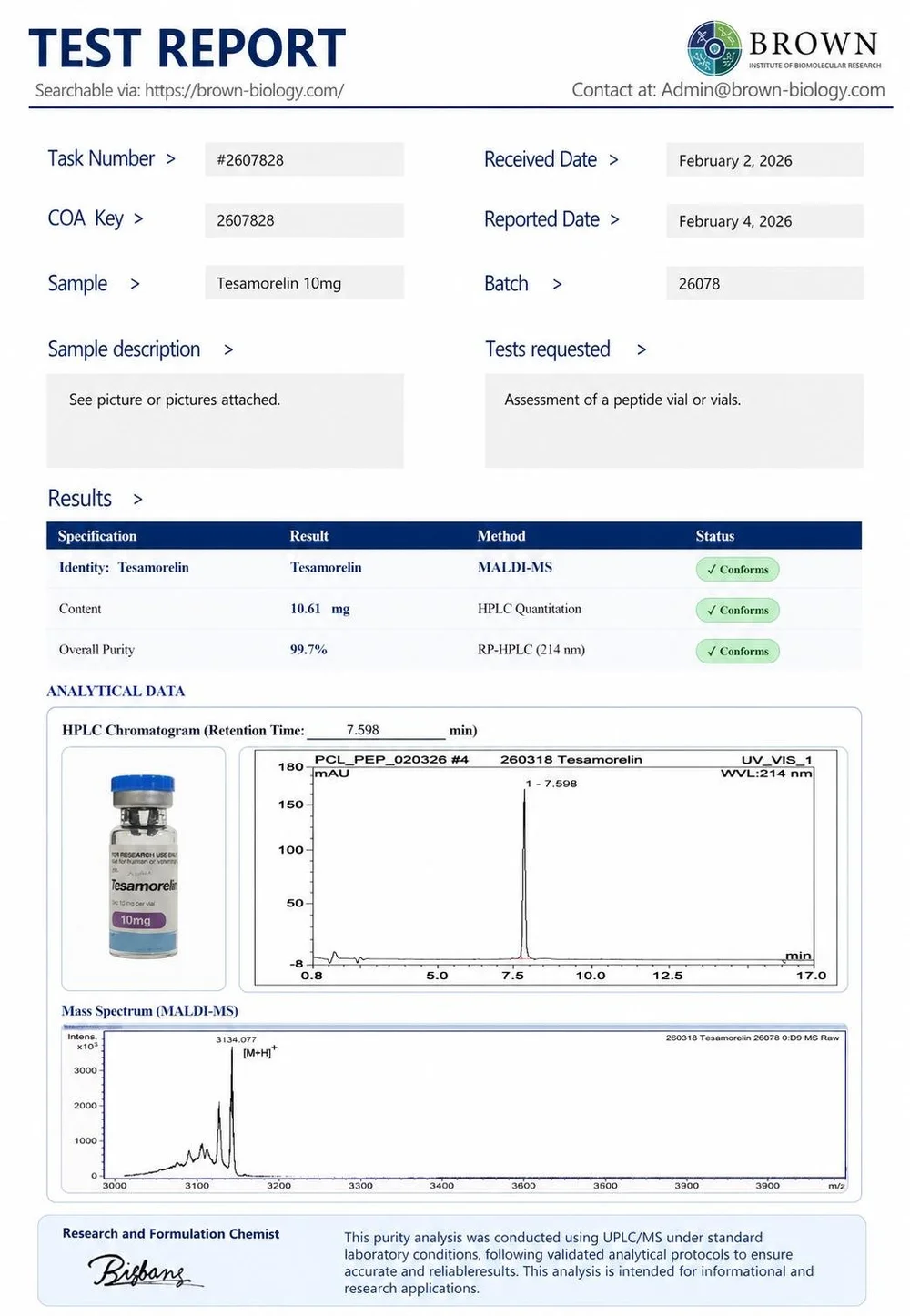Click the PCL_PEP_020326 #4 chromatogram title
The width and height of the screenshot is (910, 1316).
tap(391, 759)
